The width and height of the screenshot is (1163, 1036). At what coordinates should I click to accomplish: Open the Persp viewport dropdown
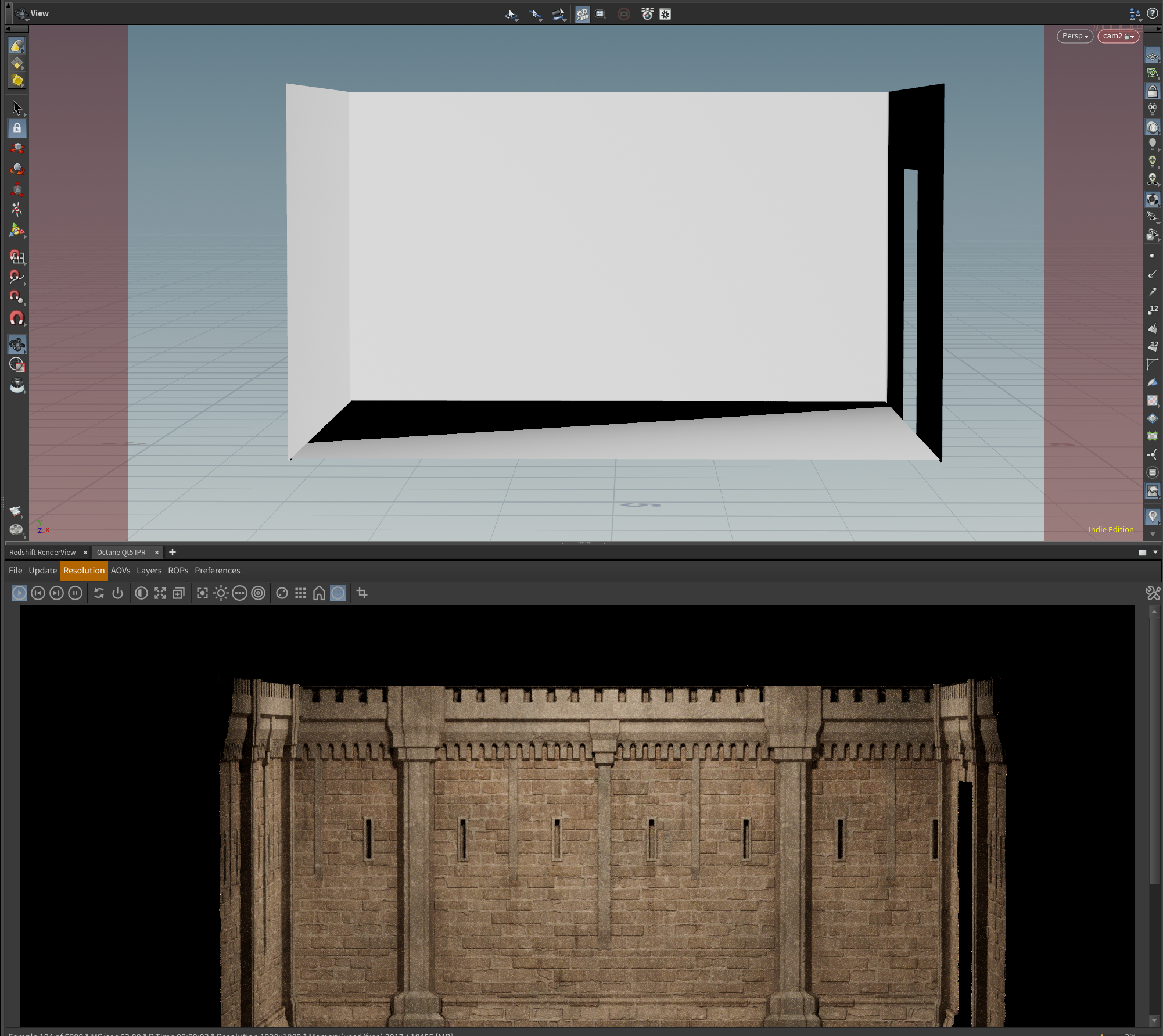pos(1075,36)
